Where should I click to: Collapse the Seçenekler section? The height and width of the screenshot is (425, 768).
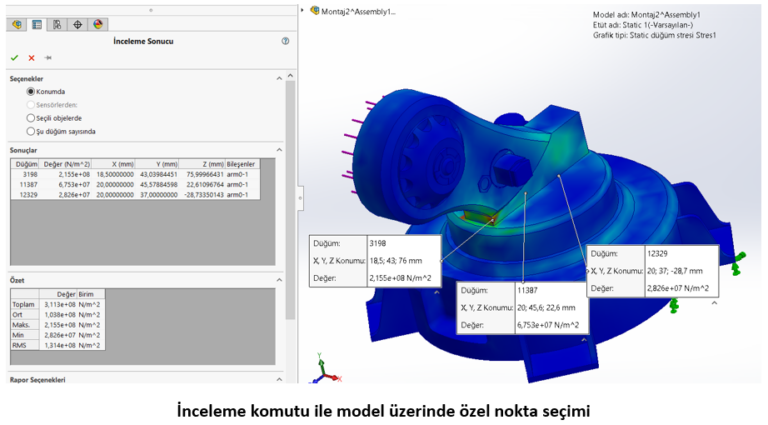pos(279,78)
